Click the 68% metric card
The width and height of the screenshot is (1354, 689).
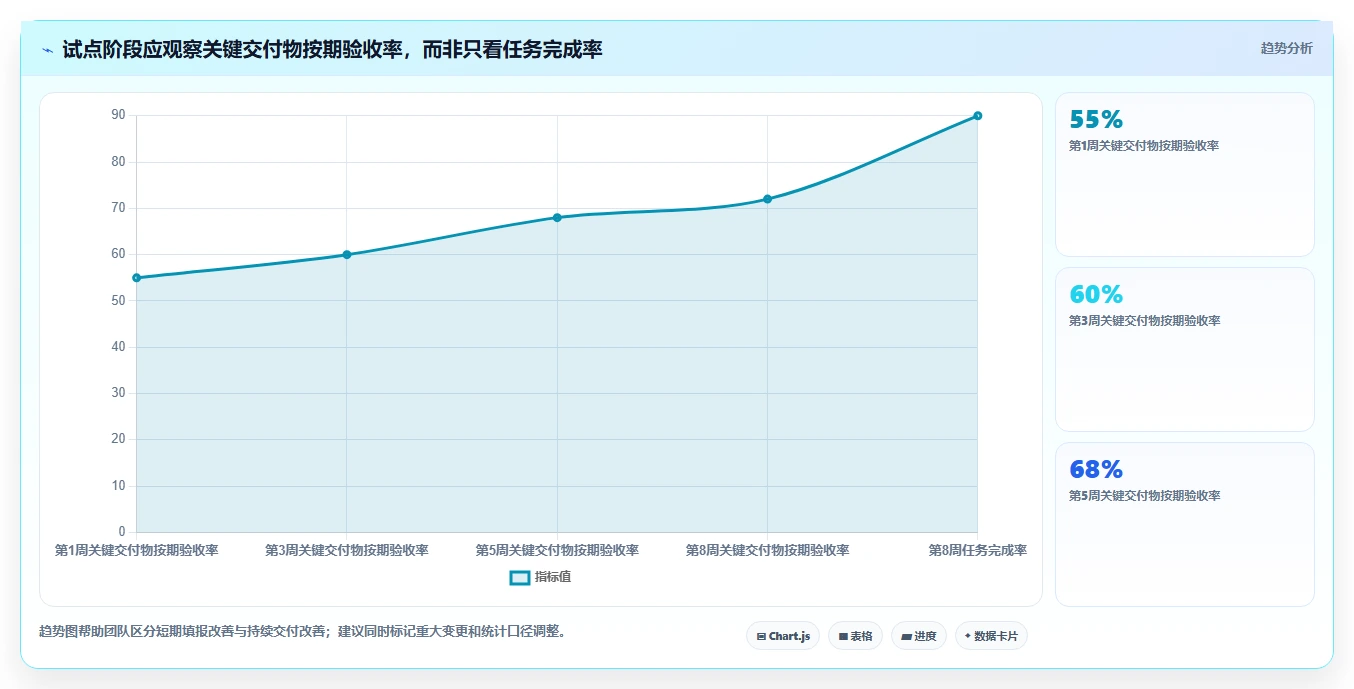point(1184,525)
